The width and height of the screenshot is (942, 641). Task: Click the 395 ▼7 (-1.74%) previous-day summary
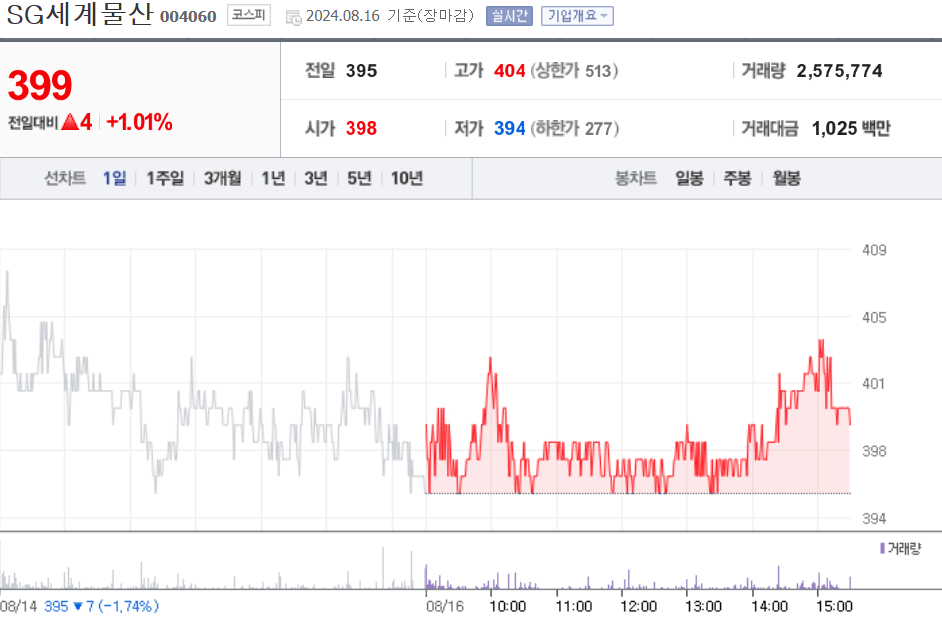[102, 606]
